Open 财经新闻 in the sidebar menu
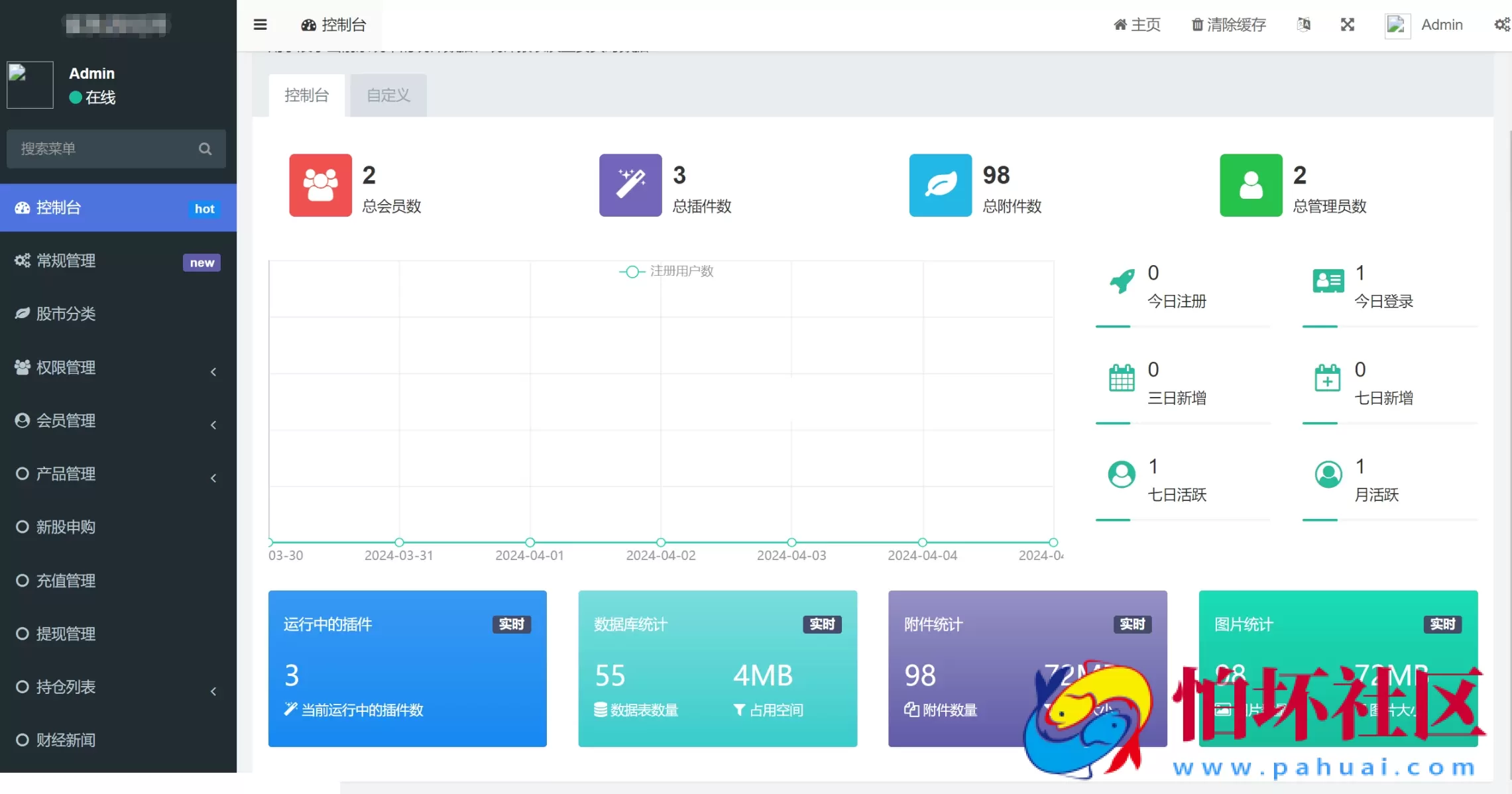This screenshot has width=1512, height=794. [66, 740]
